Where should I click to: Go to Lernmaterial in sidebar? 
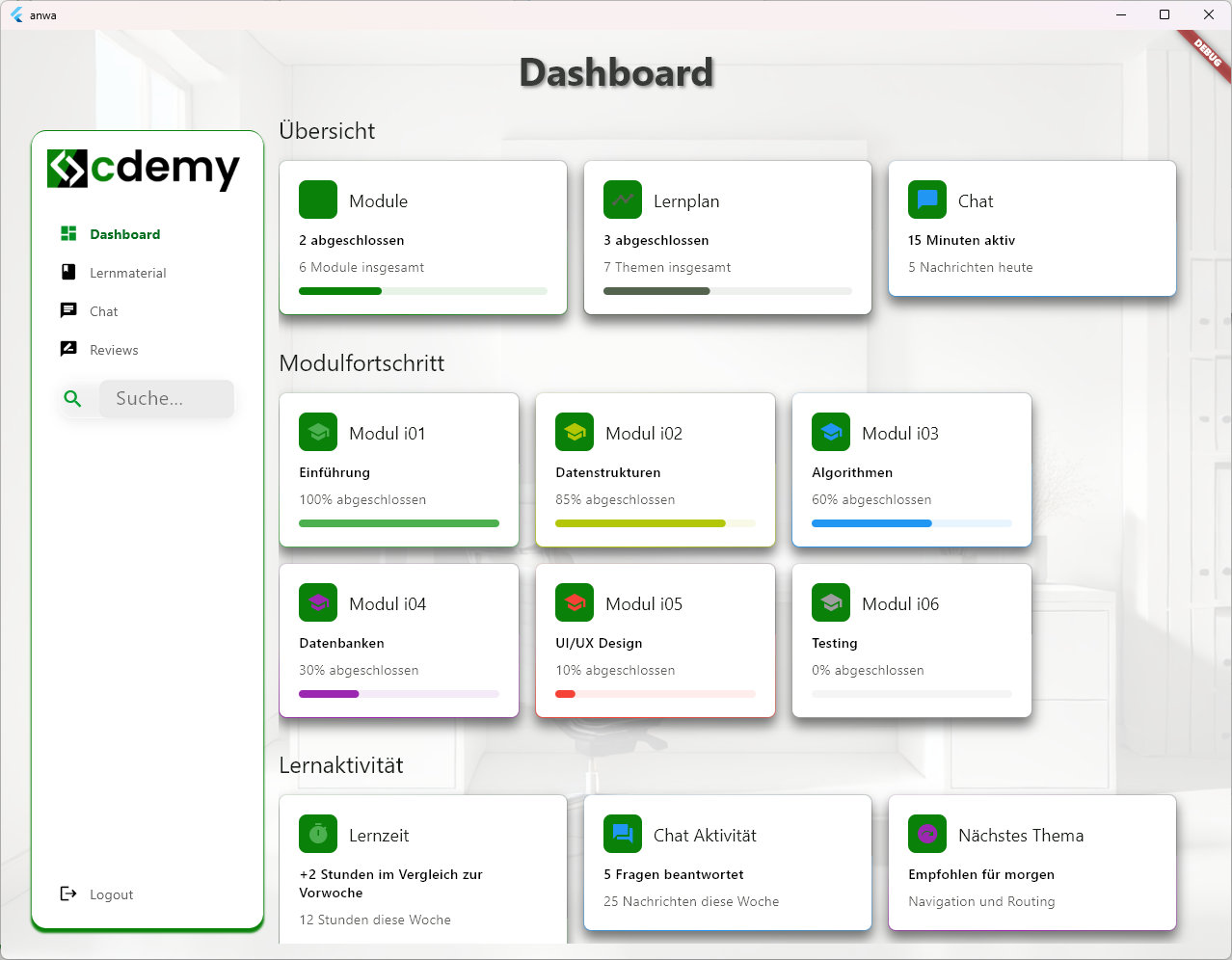coord(127,273)
